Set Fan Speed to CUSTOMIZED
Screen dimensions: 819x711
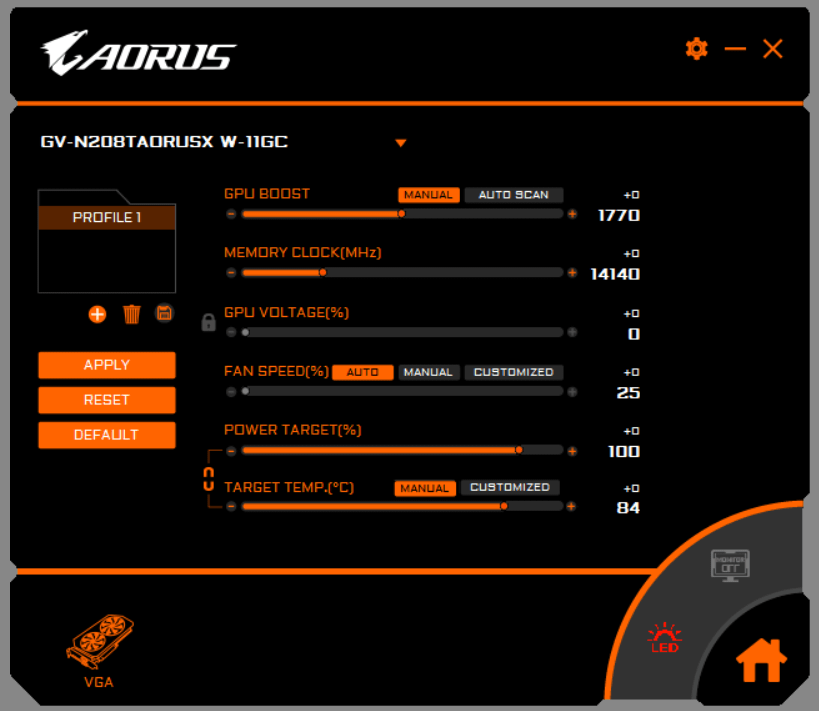click(513, 372)
